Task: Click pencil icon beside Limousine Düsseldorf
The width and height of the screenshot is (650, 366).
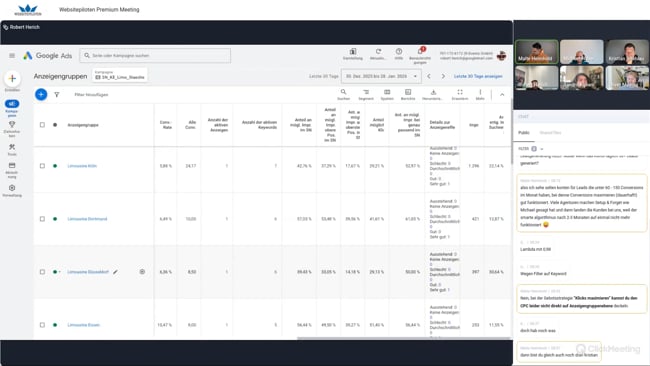Action: (115, 272)
